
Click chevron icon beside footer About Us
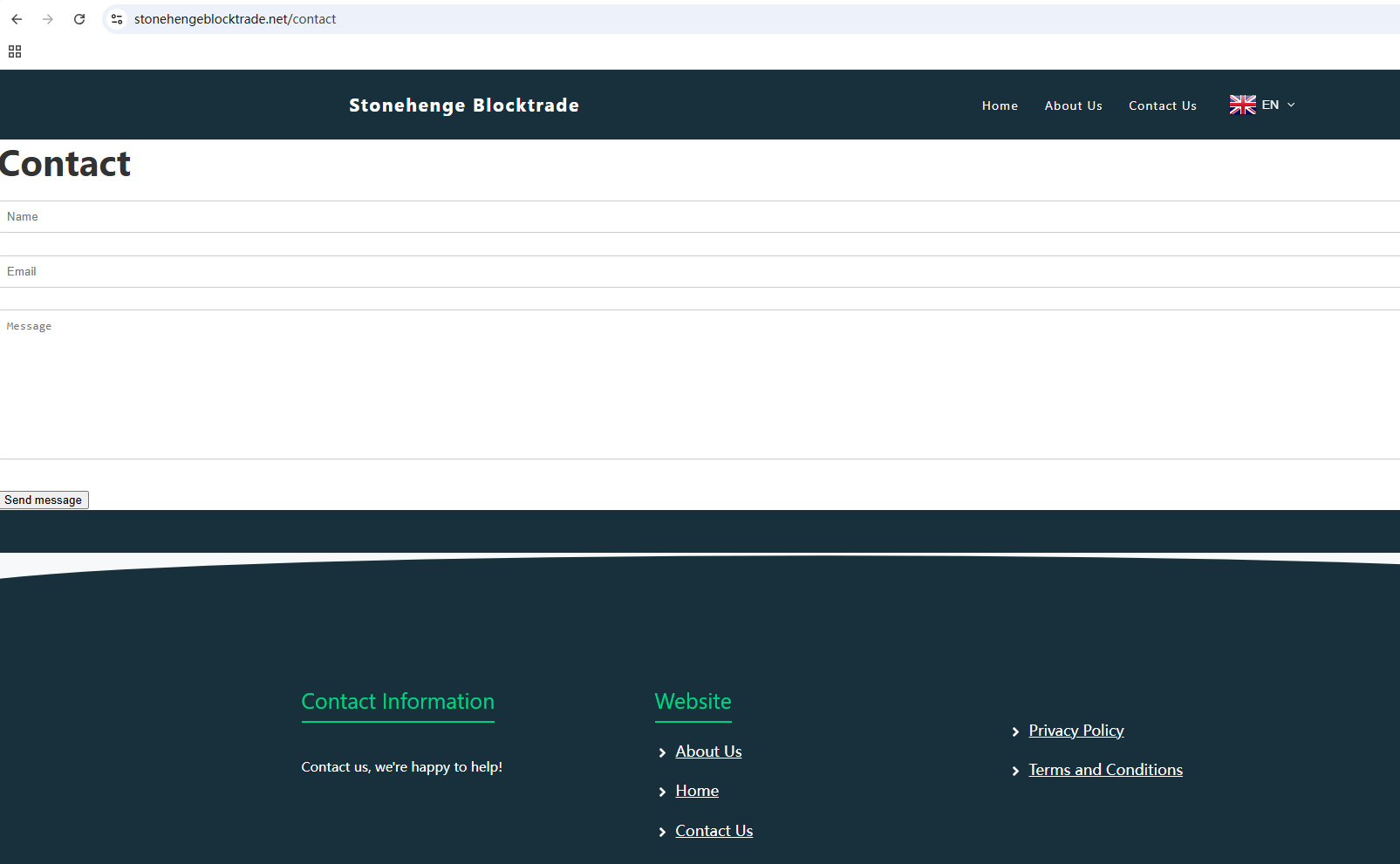[662, 752]
